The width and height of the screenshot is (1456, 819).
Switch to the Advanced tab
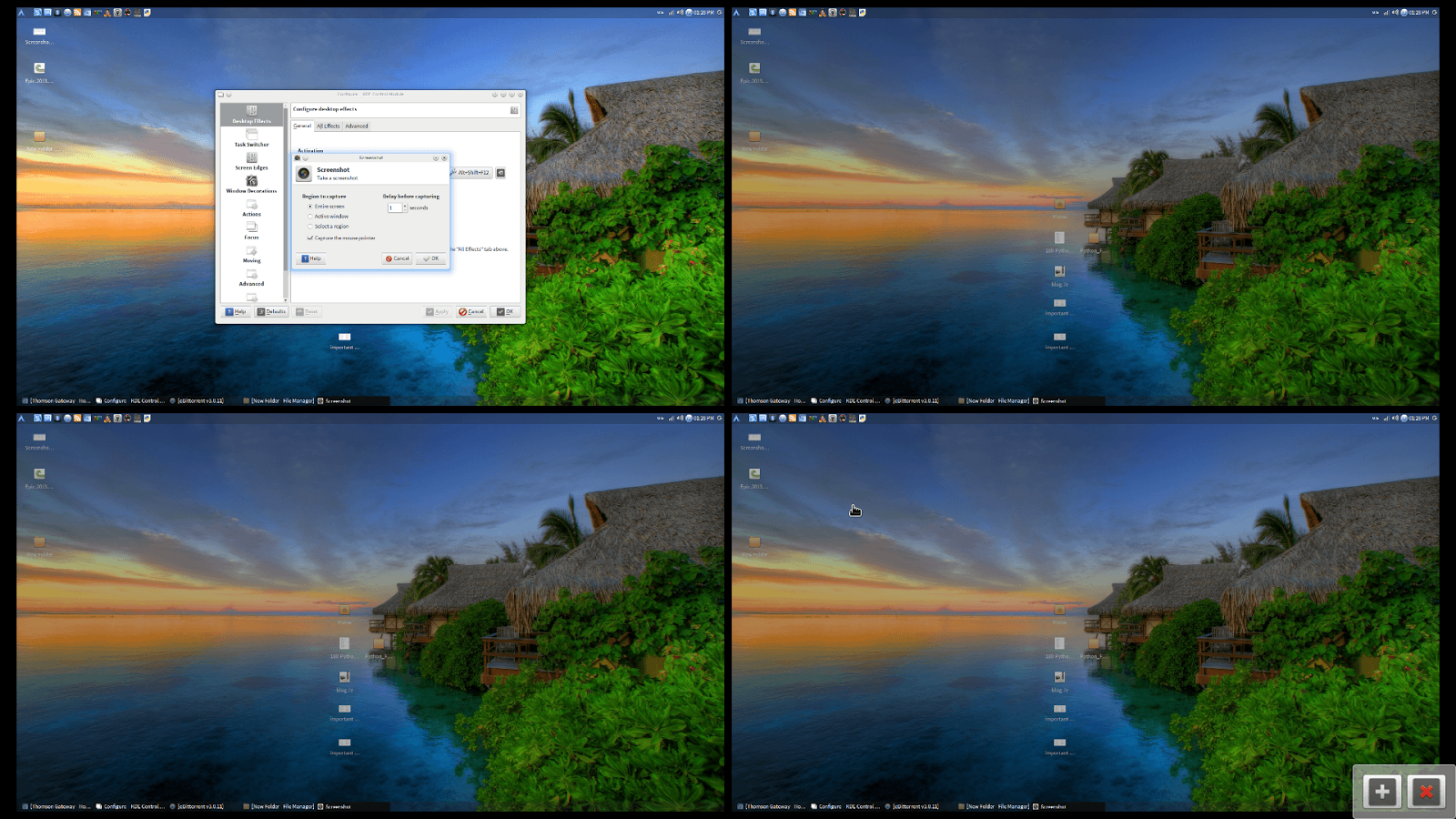pos(357,126)
